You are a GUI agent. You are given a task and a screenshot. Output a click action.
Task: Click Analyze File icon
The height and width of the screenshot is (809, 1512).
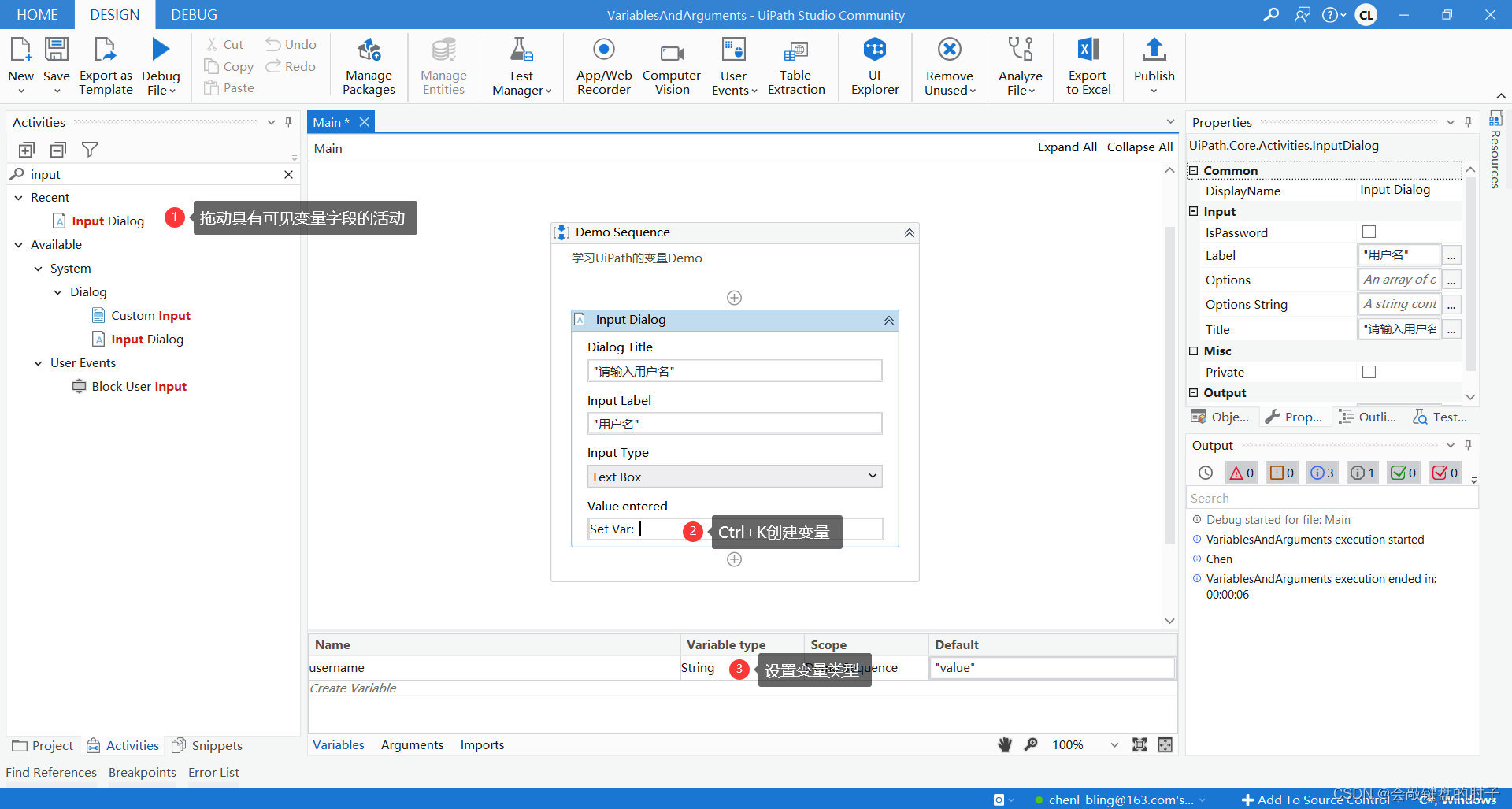pyautogui.click(x=1021, y=50)
